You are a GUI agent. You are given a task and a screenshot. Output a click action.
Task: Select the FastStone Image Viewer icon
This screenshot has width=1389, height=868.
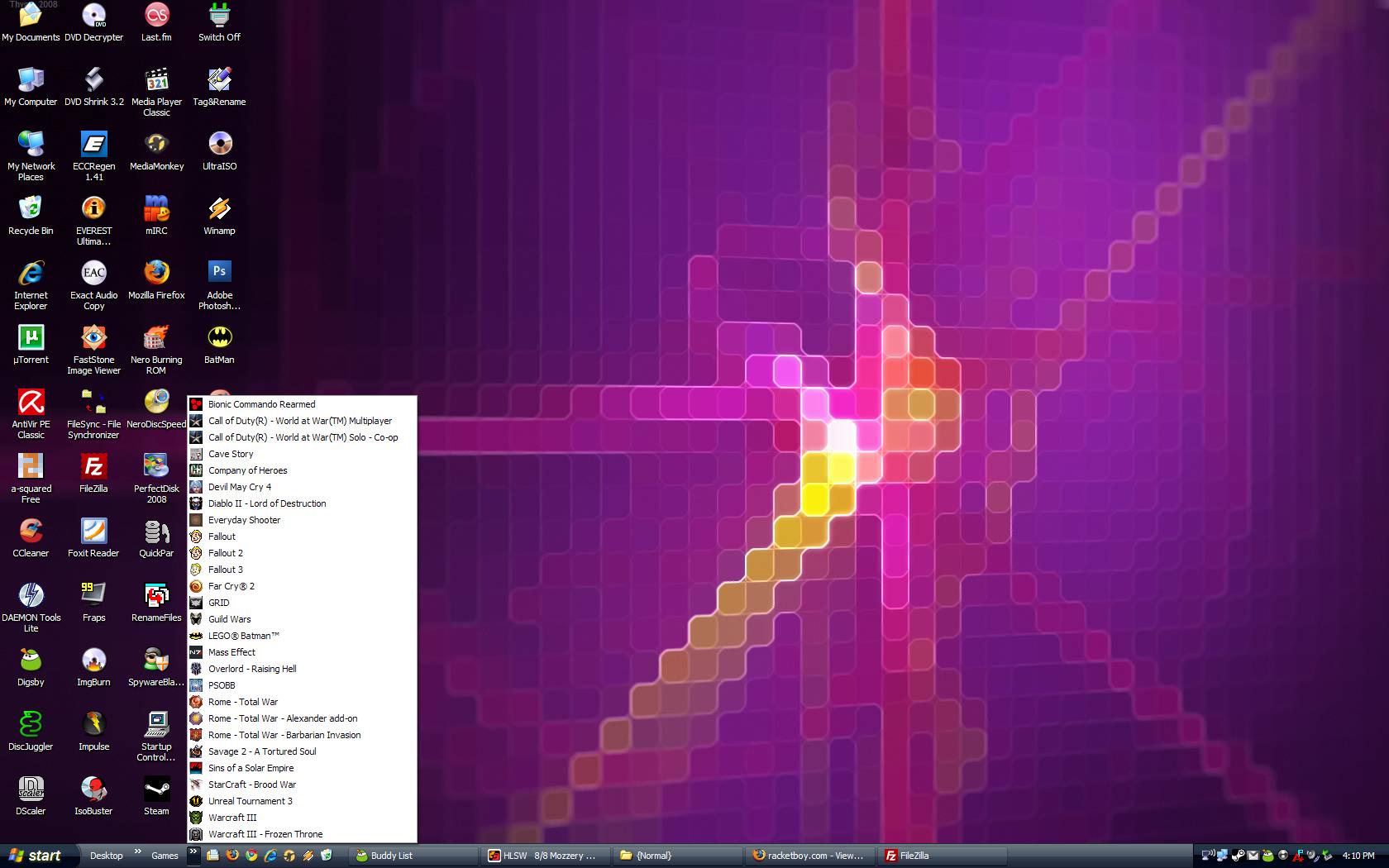[93, 349]
